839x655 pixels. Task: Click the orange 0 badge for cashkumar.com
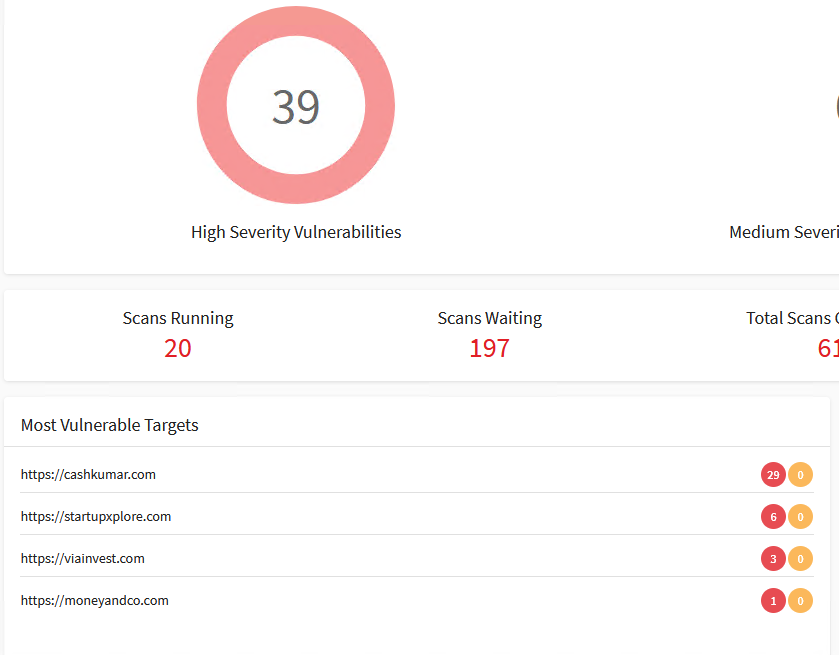tap(800, 475)
